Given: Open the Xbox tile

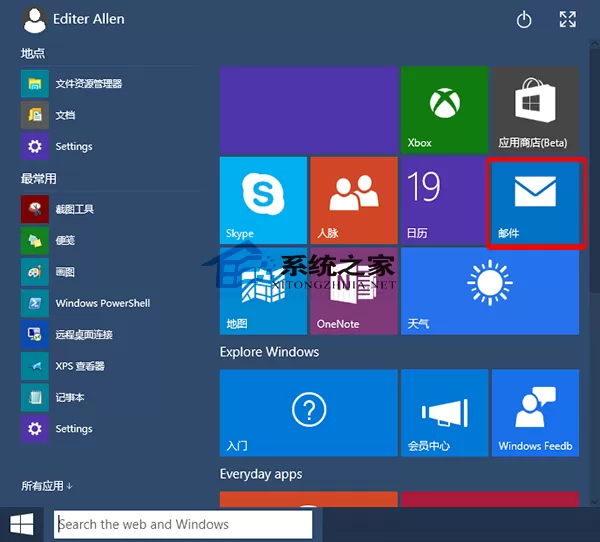Looking at the screenshot, I should [x=444, y=110].
